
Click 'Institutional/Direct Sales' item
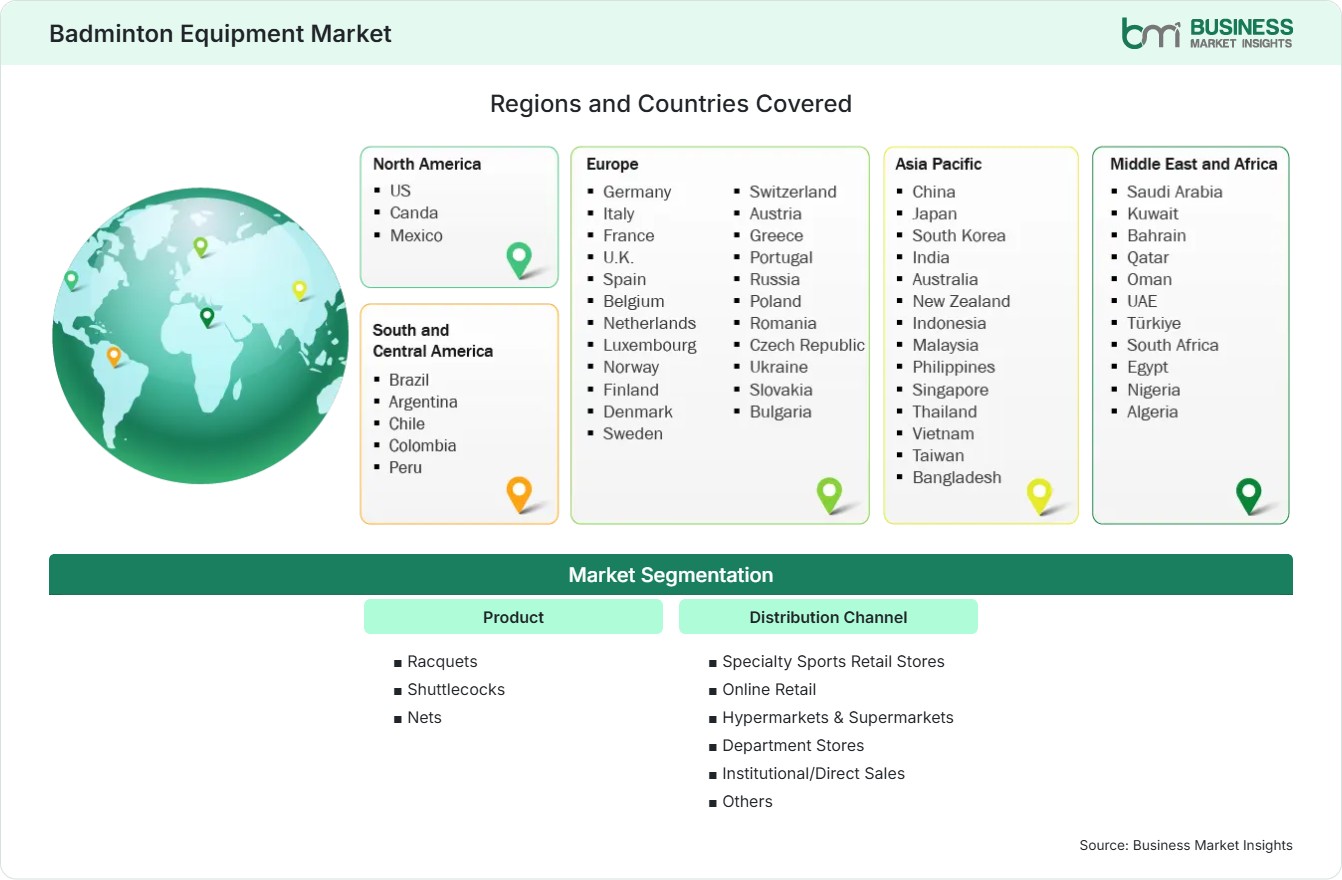point(814,774)
